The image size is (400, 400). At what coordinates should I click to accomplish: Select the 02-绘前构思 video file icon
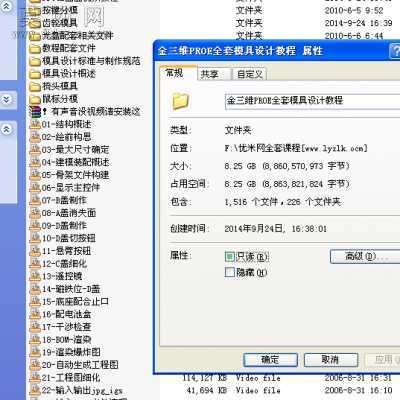pyautogui.click(x=35, y=137)
